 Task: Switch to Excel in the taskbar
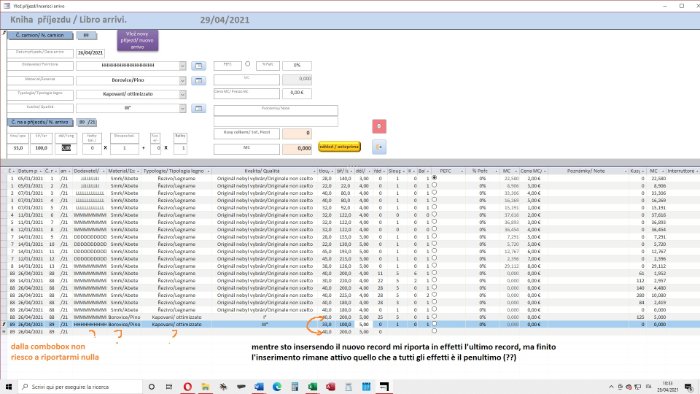(x=312, y=386)
